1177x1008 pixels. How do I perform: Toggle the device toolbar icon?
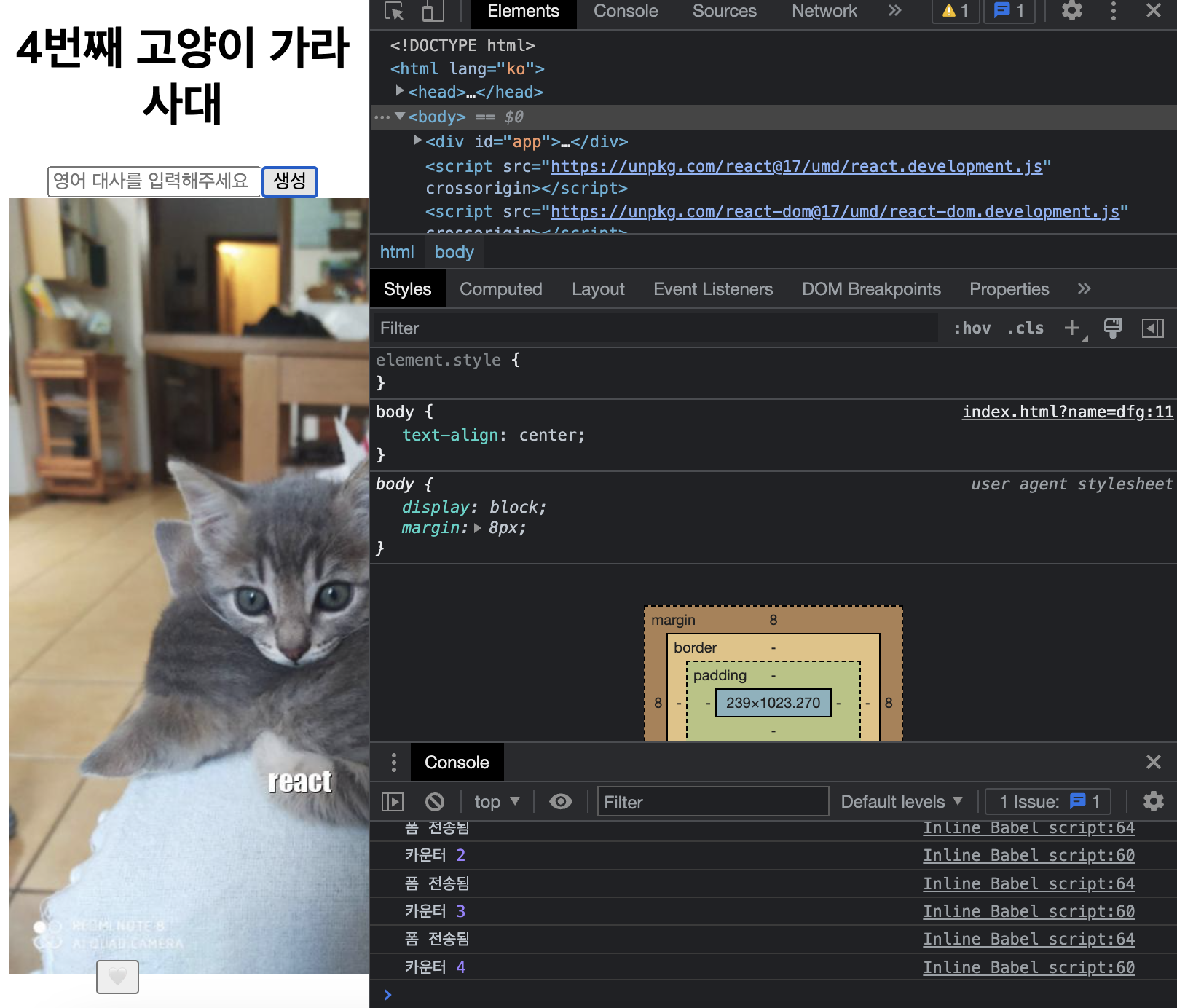[433, 11]
